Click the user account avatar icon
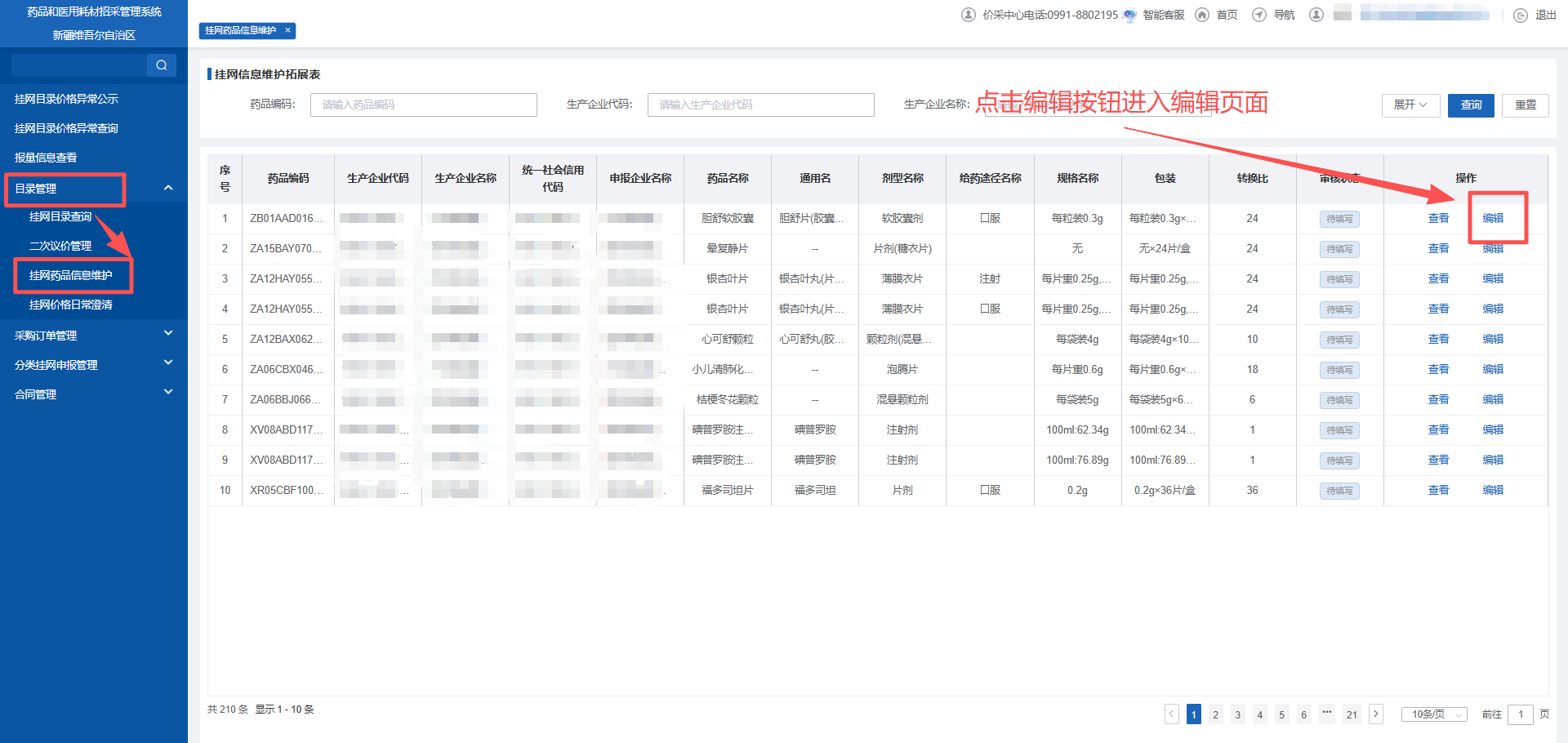The height and width of the screenshot is (743, 1568). 1316,15
